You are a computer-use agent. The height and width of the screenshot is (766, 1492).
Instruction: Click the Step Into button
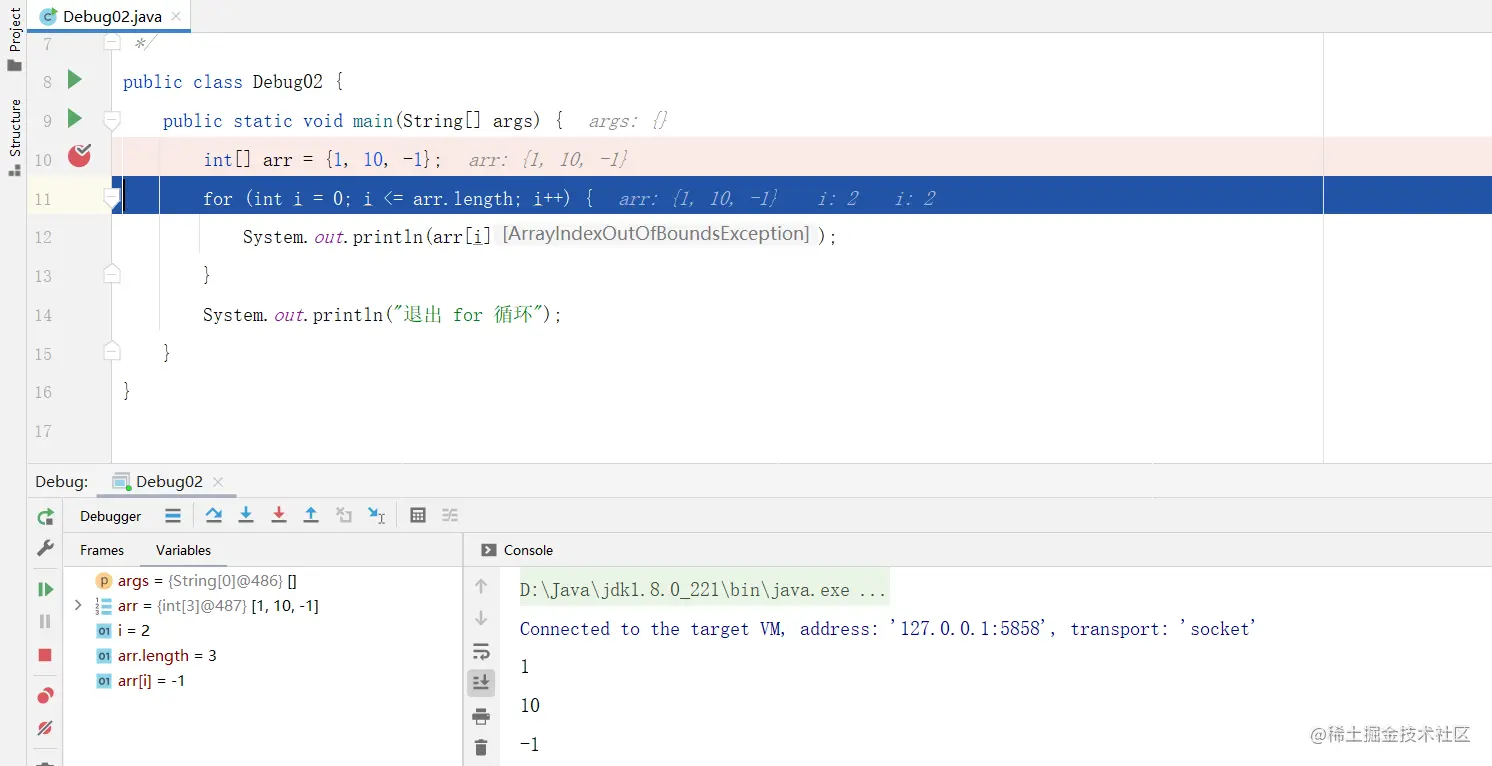click(x=246, y=515)
